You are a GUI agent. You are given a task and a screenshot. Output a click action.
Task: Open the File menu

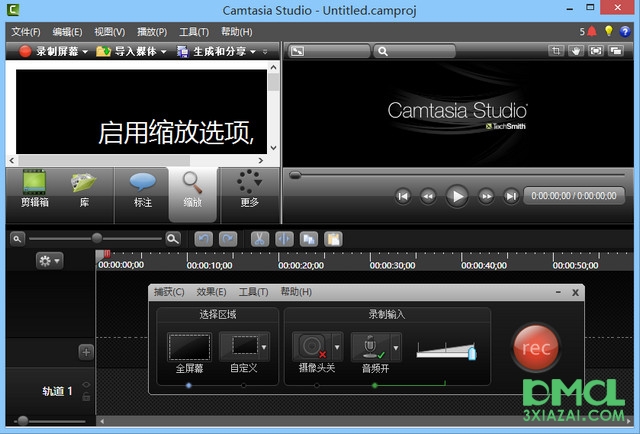pyautogui.click(x=26, y=32)
